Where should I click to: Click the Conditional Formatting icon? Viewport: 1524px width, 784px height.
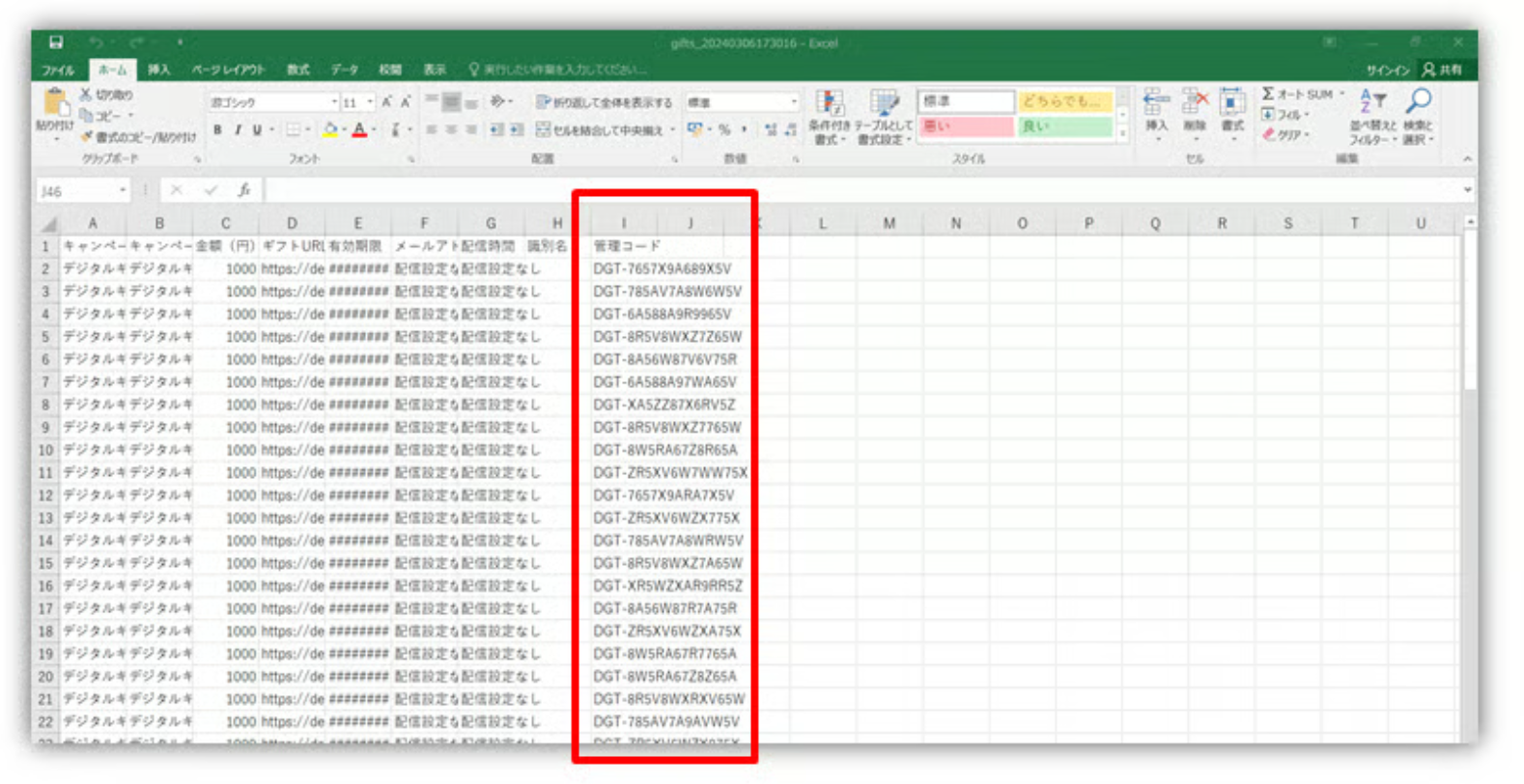(829, 104)
